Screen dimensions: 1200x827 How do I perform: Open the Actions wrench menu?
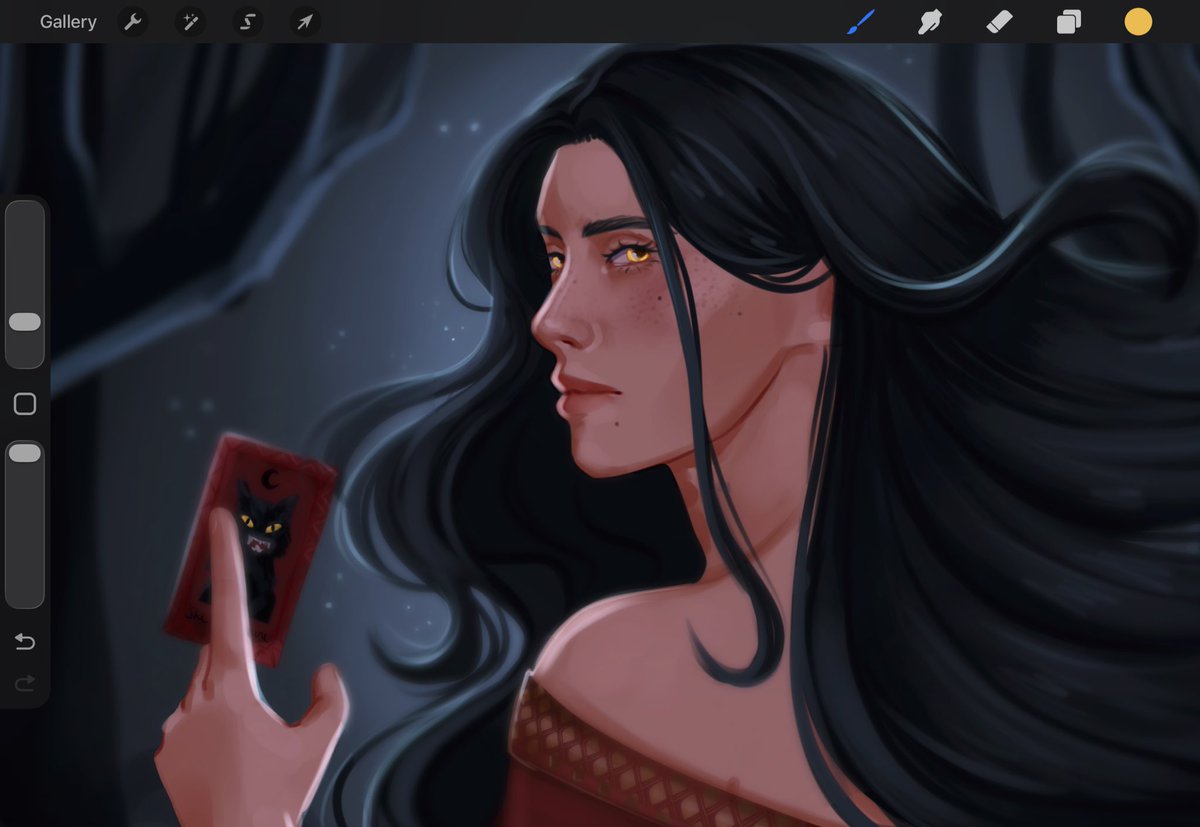[x=132, y=22]
